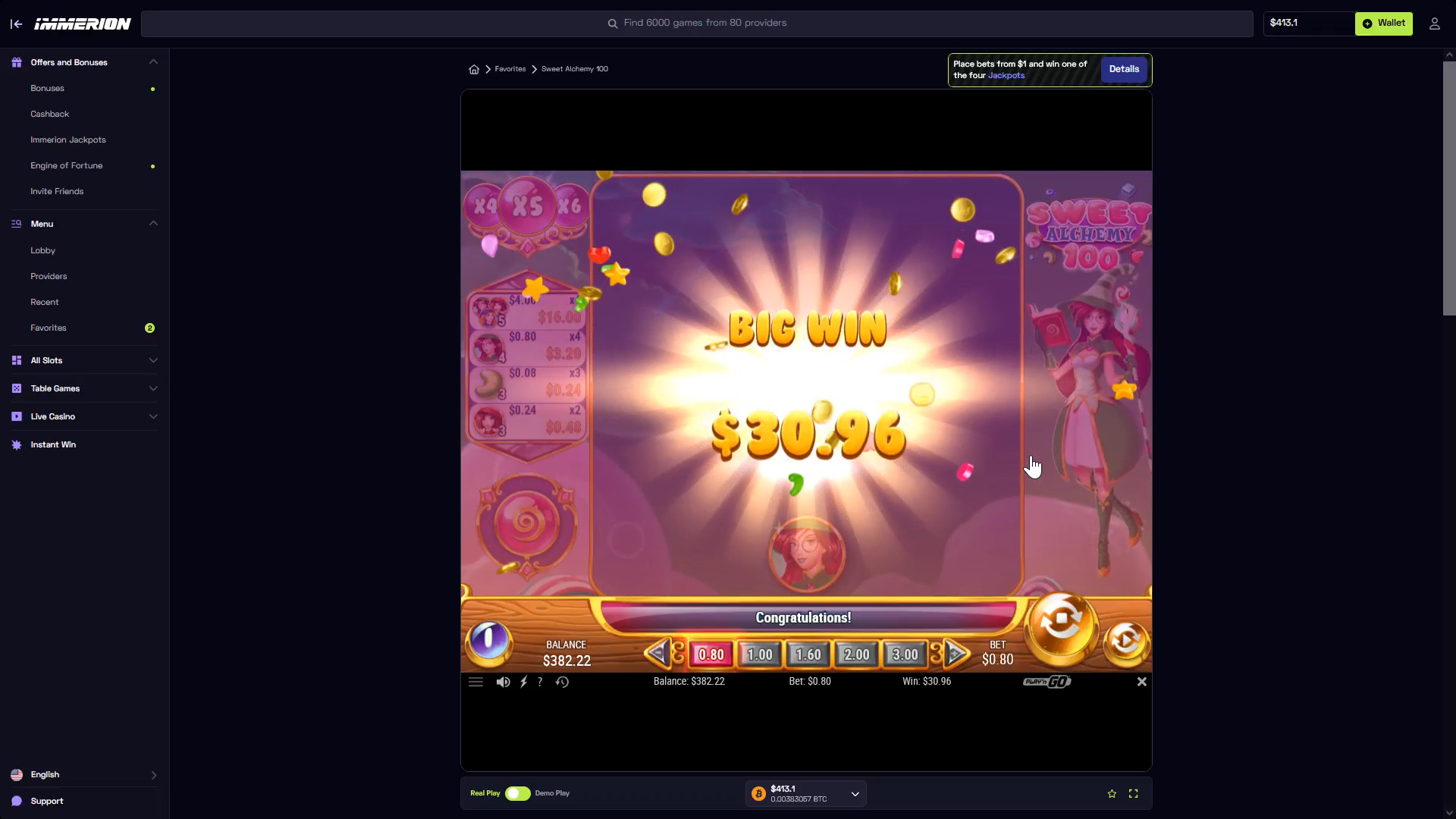This screenshot has height=819, width=1456.
Task: Add game to favorites star
Action: tap(1112, 793)
